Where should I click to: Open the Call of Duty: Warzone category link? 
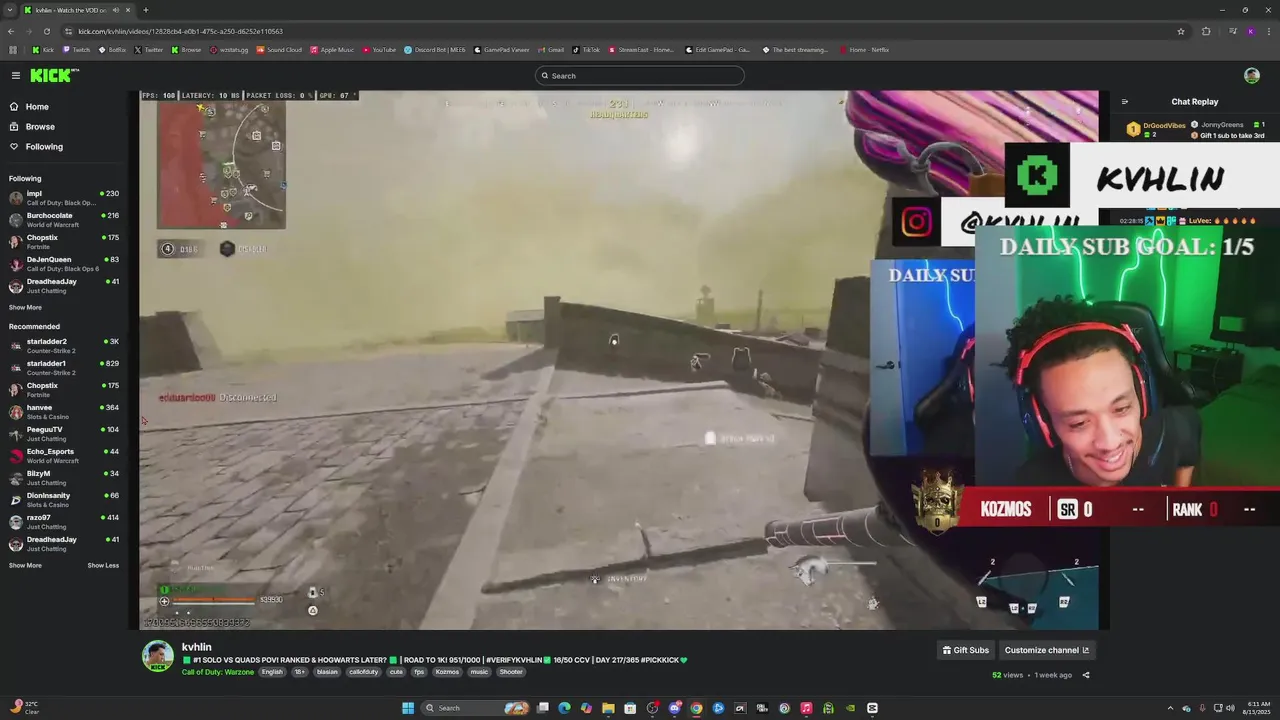coord(218,672)
